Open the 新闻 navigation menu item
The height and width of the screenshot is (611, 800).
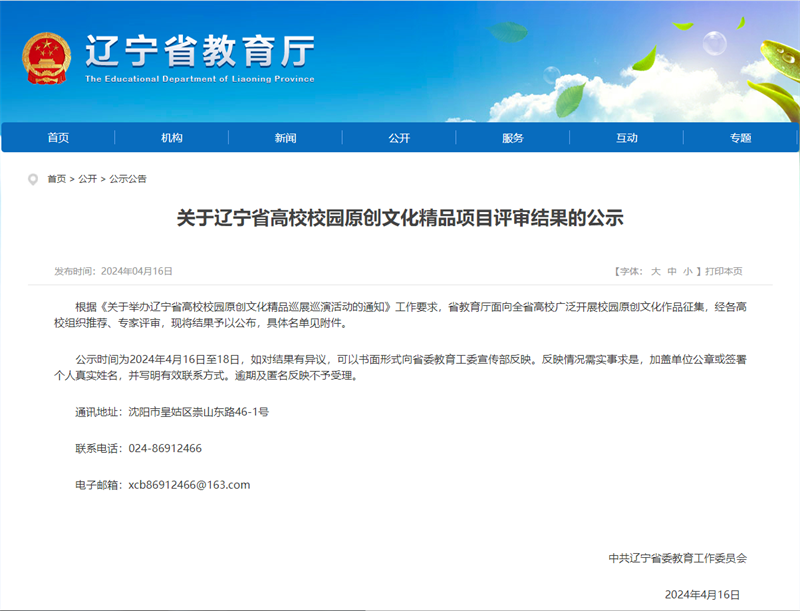click(285, 138)
